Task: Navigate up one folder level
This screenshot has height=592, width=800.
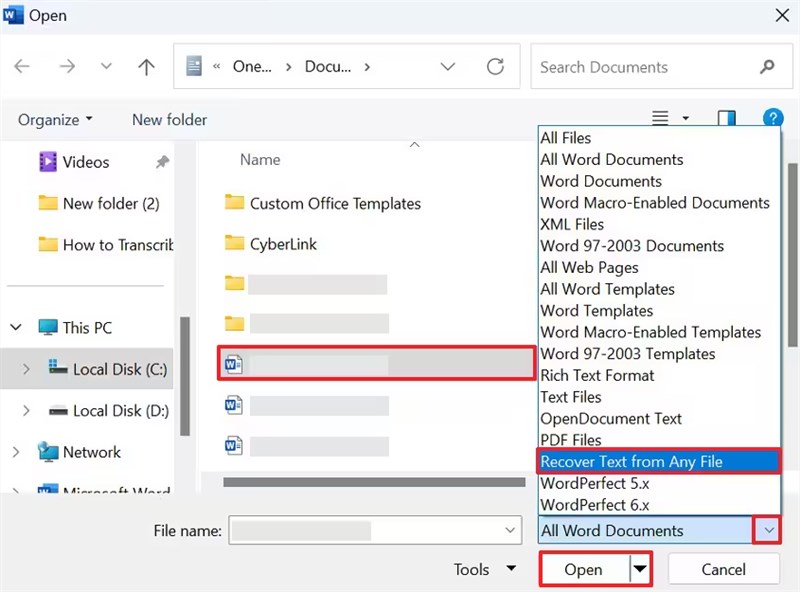Action: tap(146, 66)
